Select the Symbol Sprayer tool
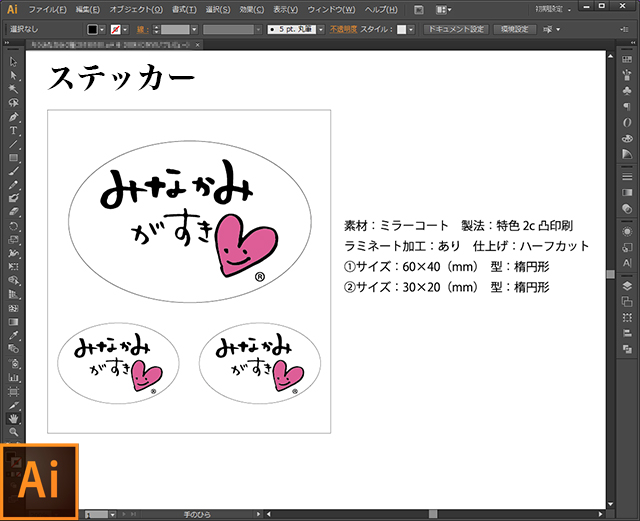 point(13,363)
